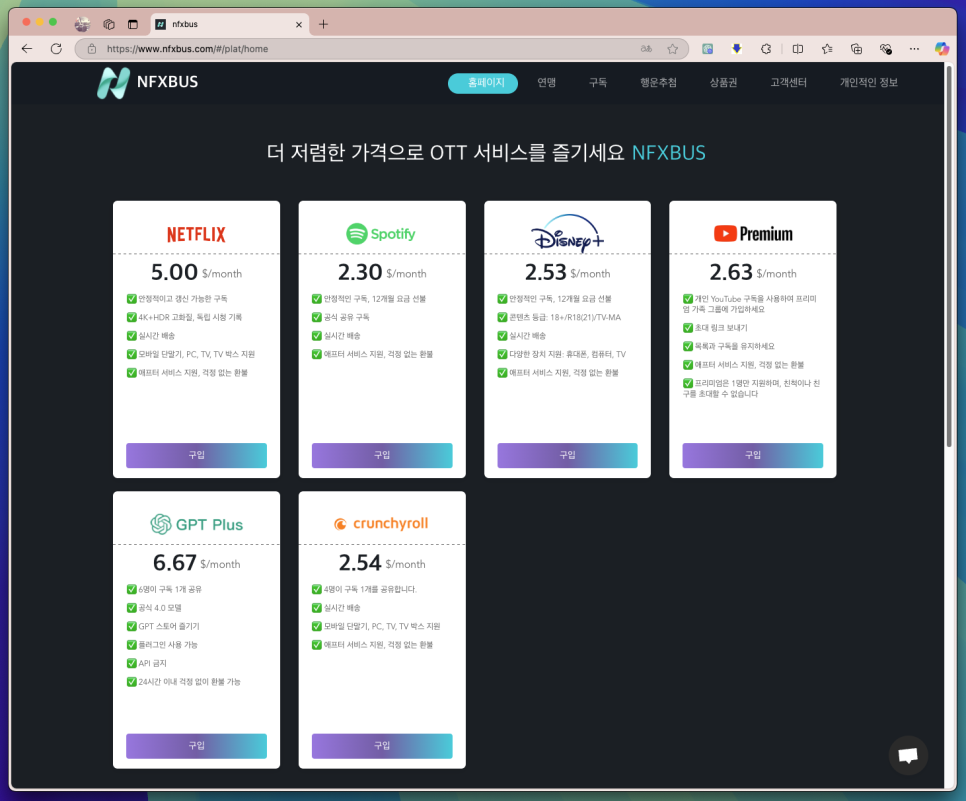Image resolution: width=966 pixels, height=801 pixels.
Task: Click the Disney+ logo
Action: 567,232
